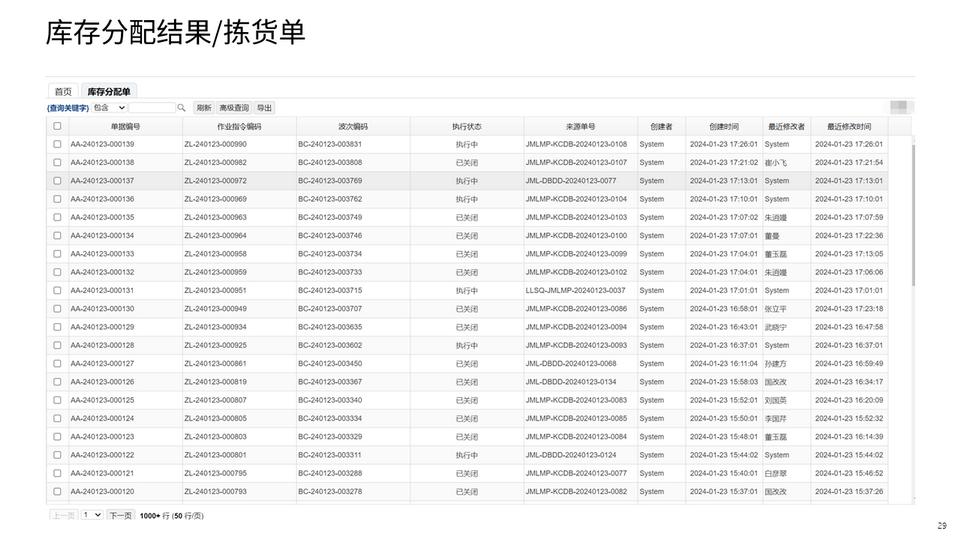960x540 pixels.
Task: Click the 执行状态 column header
Action: click(x=466, y=127)
